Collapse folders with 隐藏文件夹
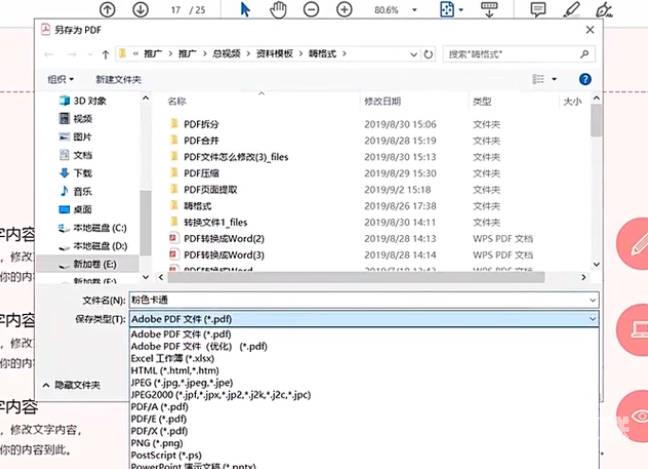Viewport: 648px width, 469px height. click(x=71, y=385)
